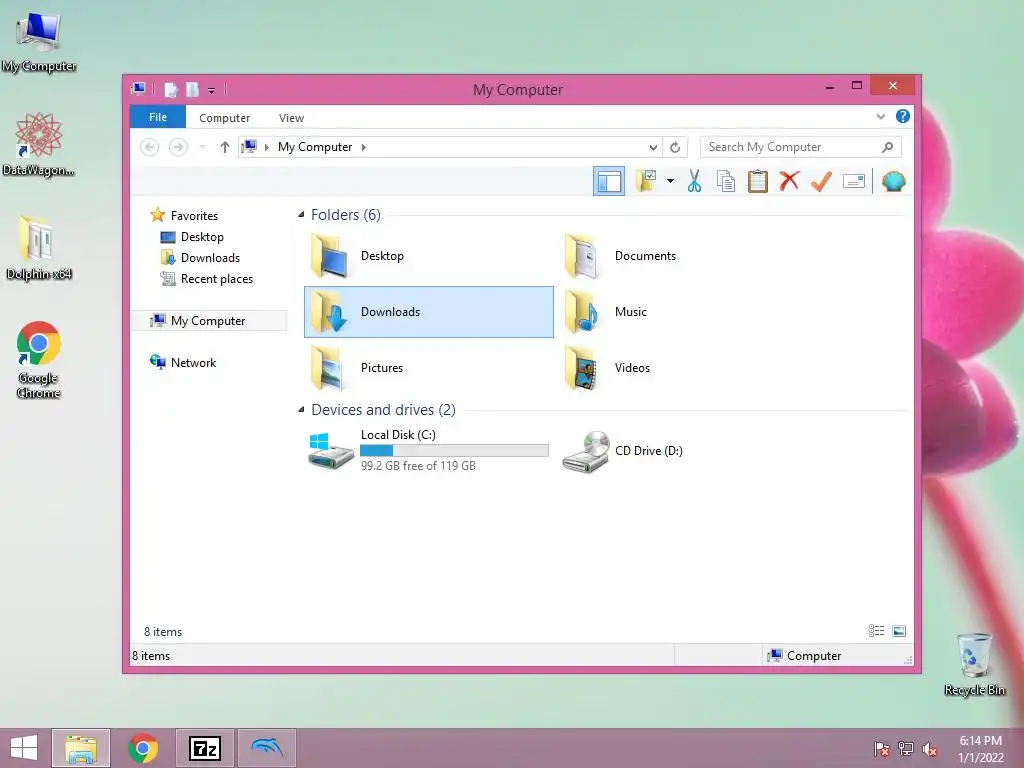Click the folder options toolbar icon
The image size is (1024, 768).
pyautogui.click(x=646, y=181)
